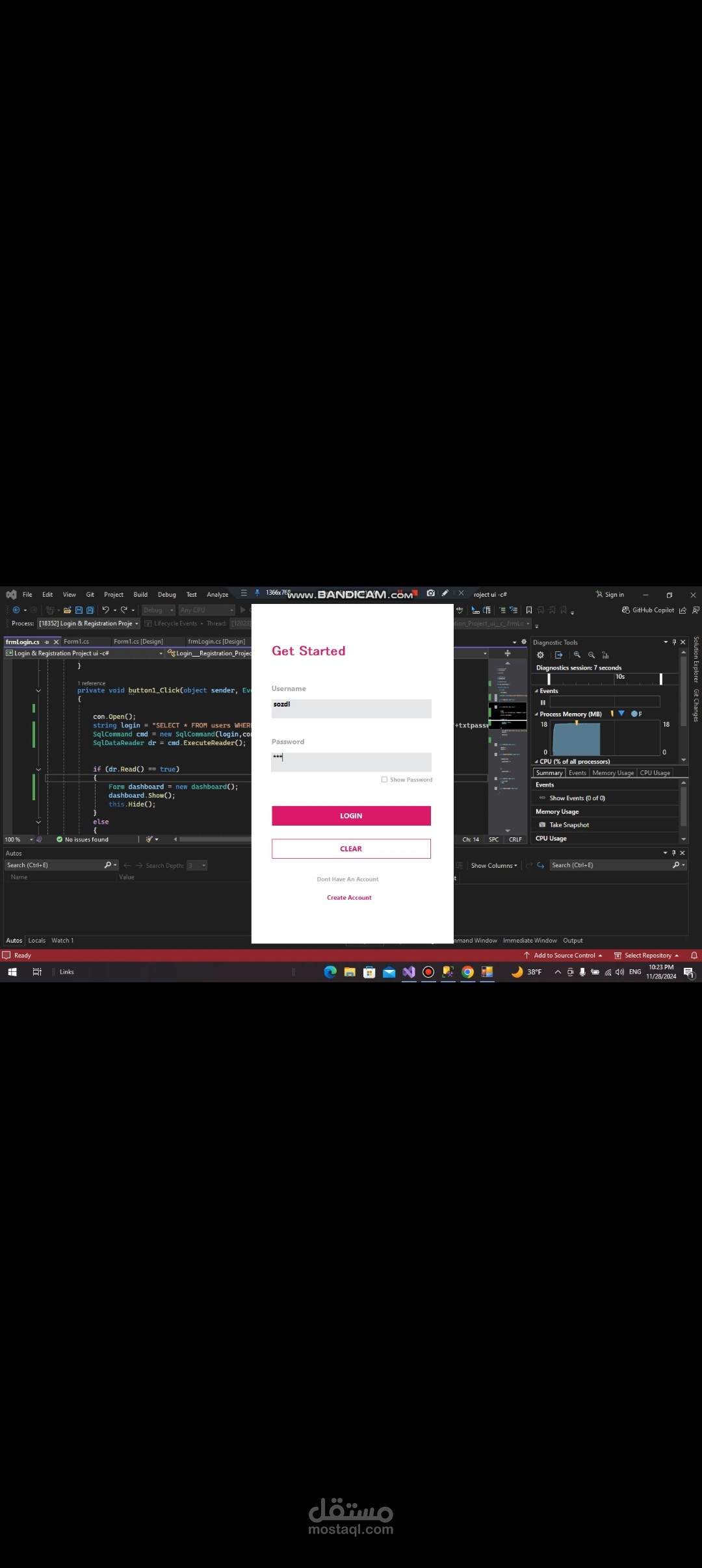702x1568 pixels.
Task: Collapse the button1_Click method outline
Action: pyautogui.click(x=38, y=690)
